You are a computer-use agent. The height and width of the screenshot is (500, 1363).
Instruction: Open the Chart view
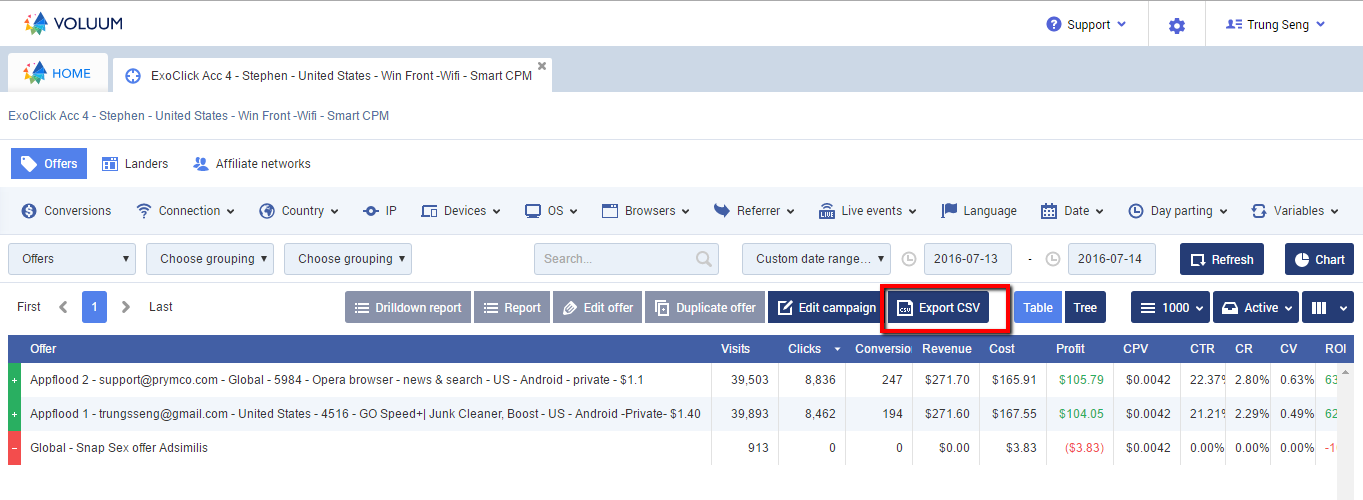[1319, 259]
